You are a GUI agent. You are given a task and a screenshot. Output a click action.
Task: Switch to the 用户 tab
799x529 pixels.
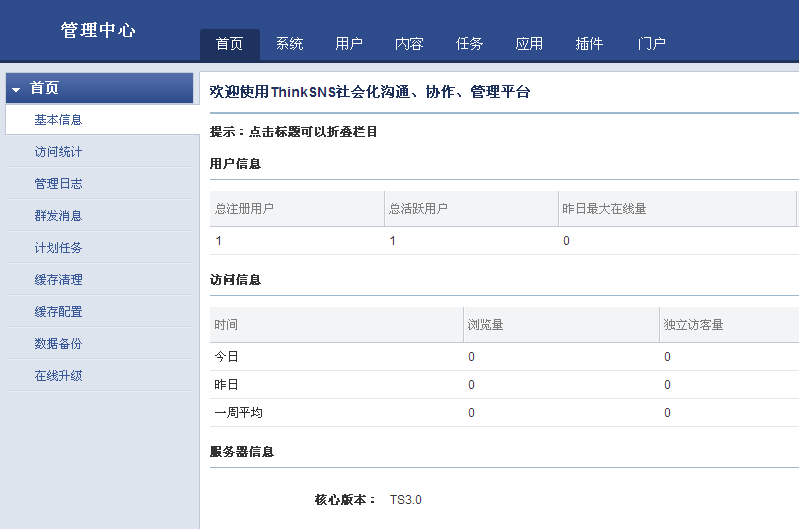tap(349, 44)
